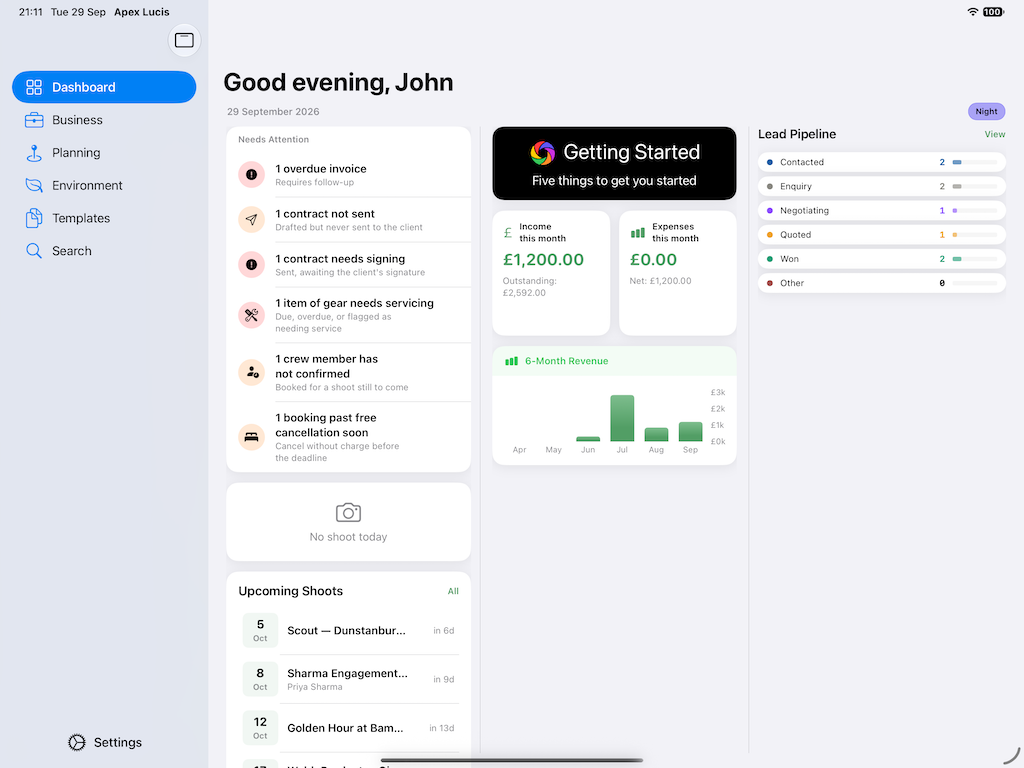Click the crew member not confirmed icon

tap(251, 372)
